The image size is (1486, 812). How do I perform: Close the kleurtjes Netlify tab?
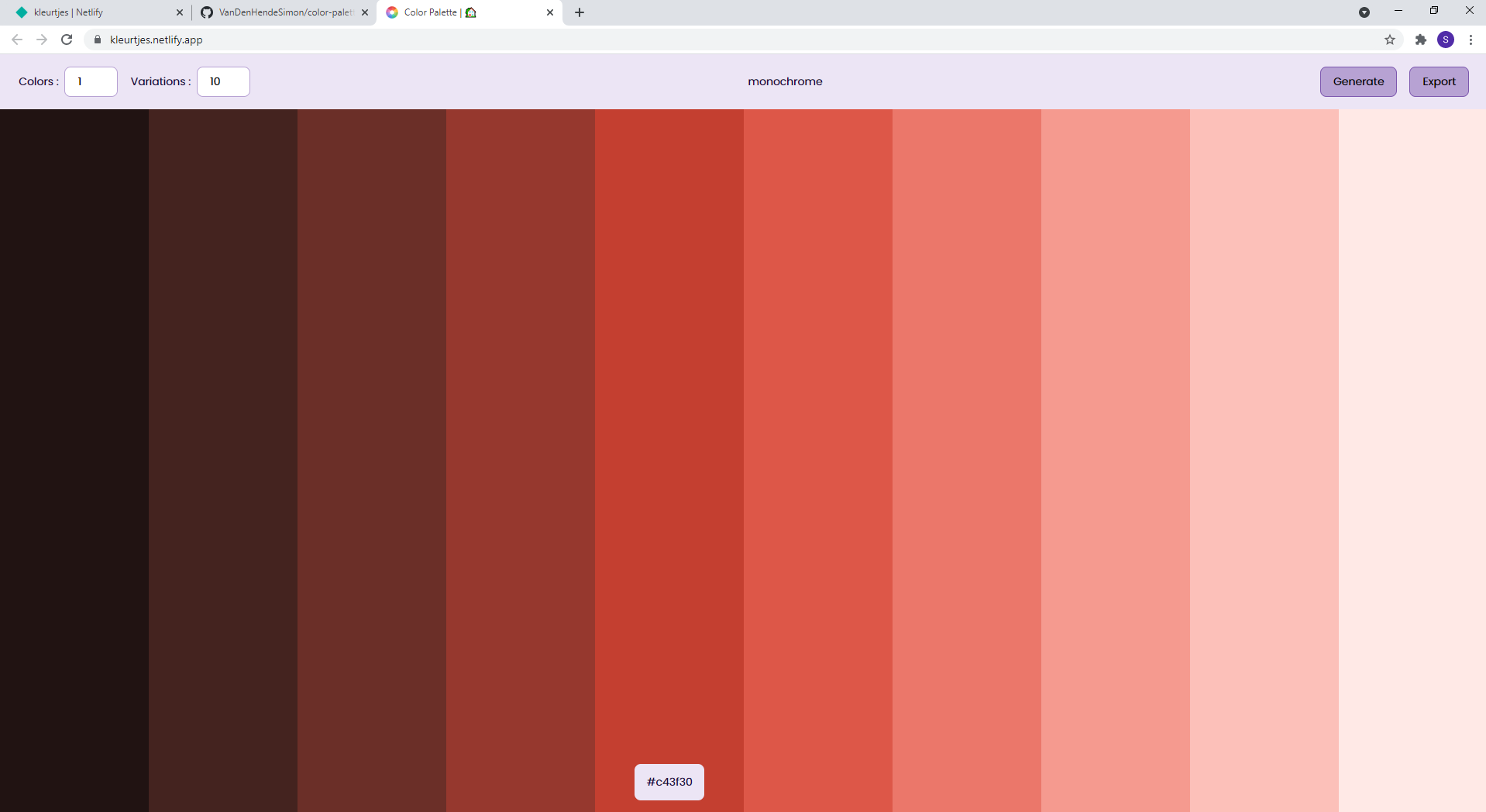coord(180,12)
